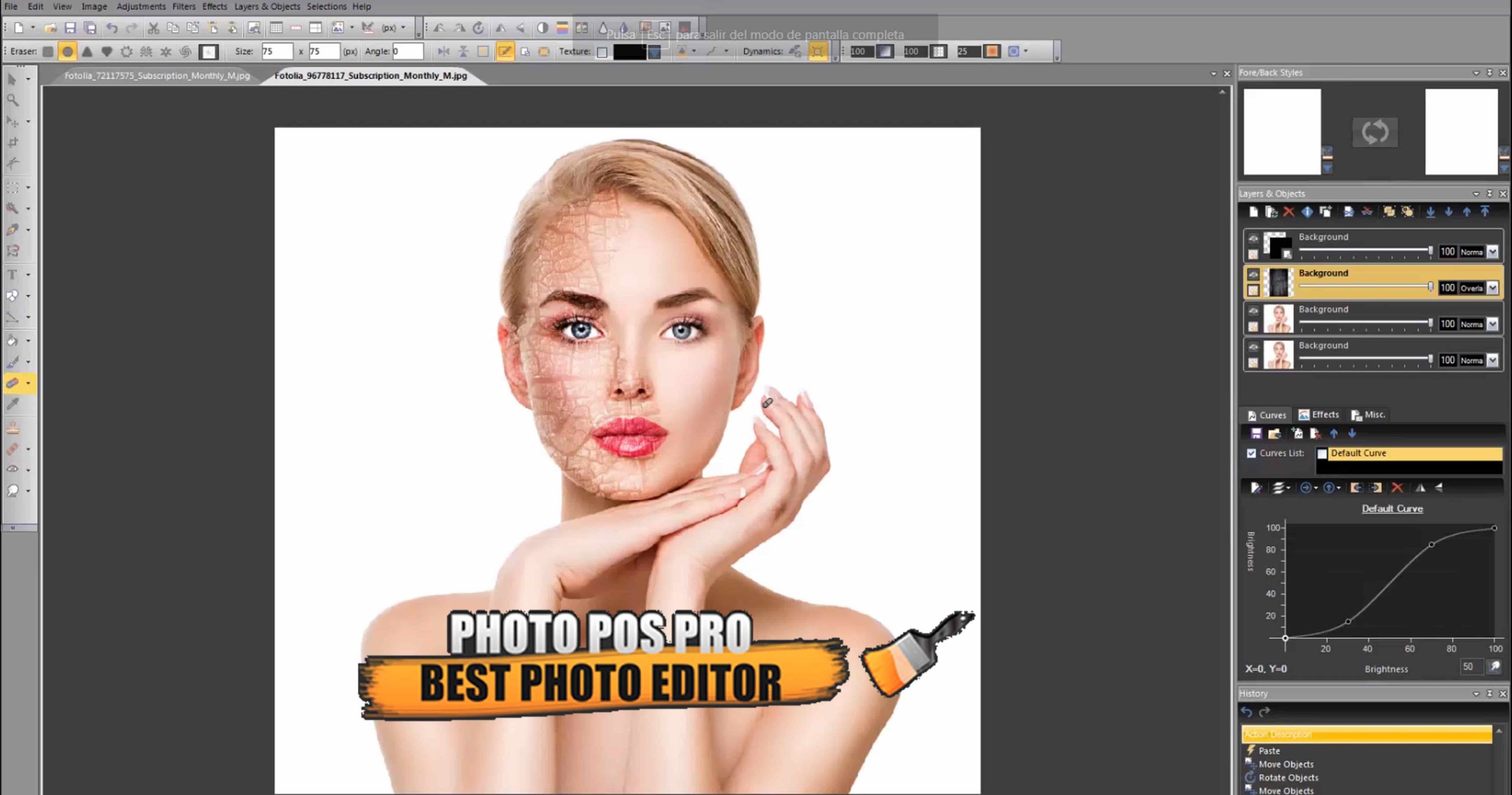Click Undo arrow in History panel
1512x795 pixels.
click(x=1247, y=712)
